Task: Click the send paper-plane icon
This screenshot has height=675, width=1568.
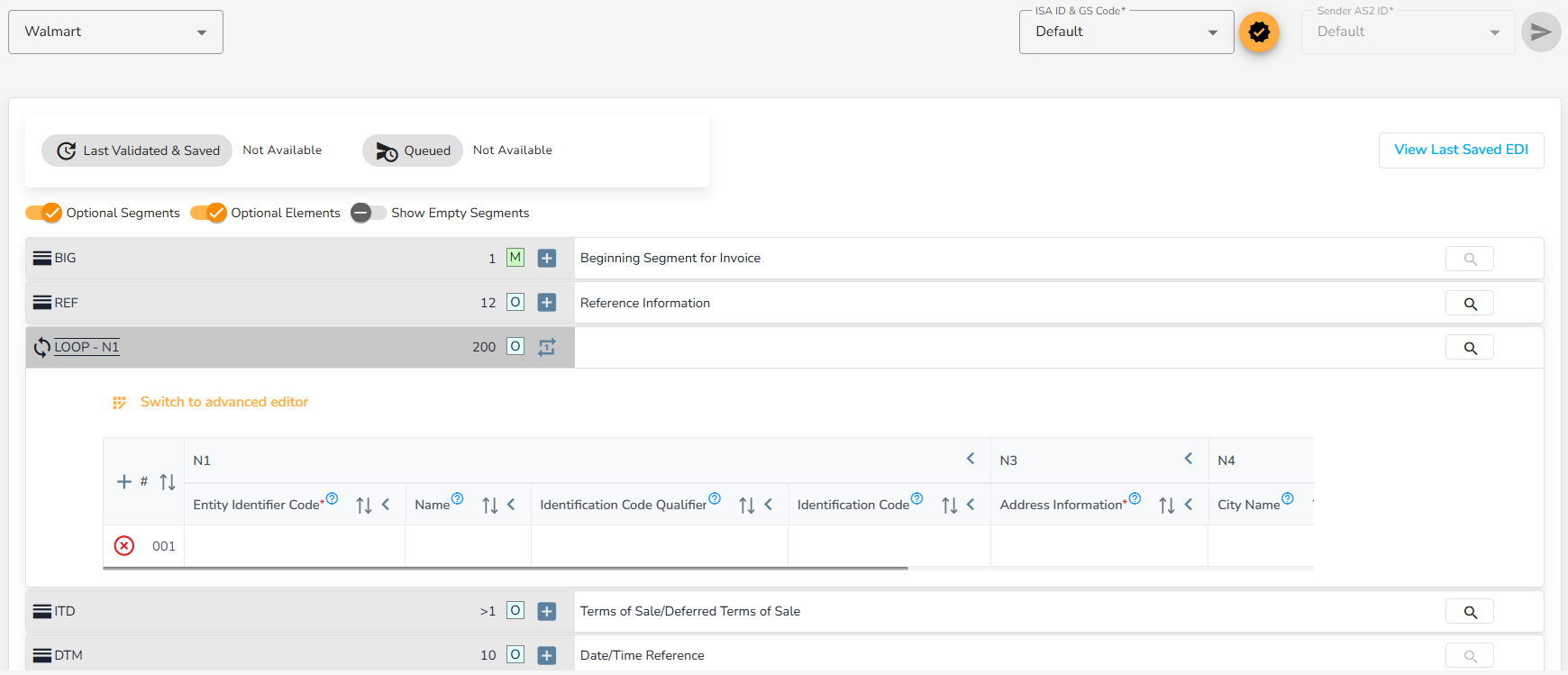Action: coord(1541,32)
